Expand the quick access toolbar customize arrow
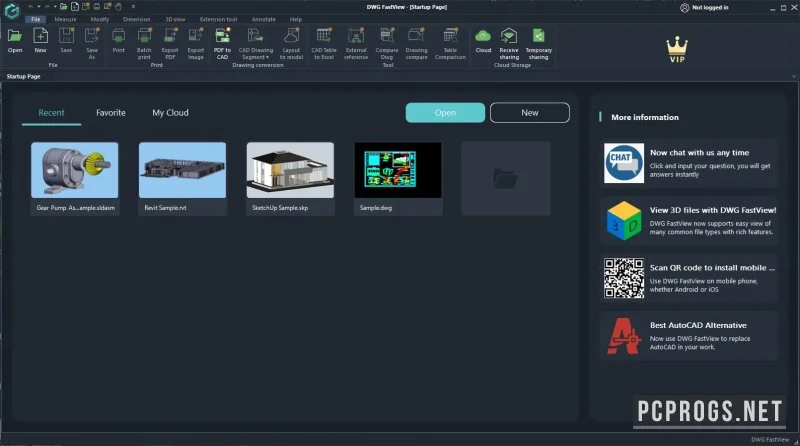The image size is (800, 446). click(133, 7)
